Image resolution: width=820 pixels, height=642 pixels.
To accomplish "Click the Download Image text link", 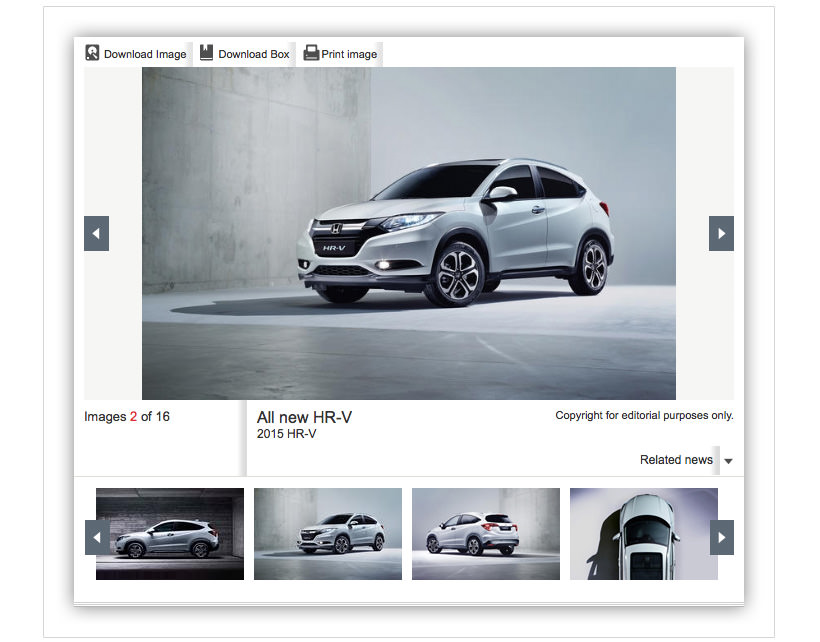I will [145, 54].
